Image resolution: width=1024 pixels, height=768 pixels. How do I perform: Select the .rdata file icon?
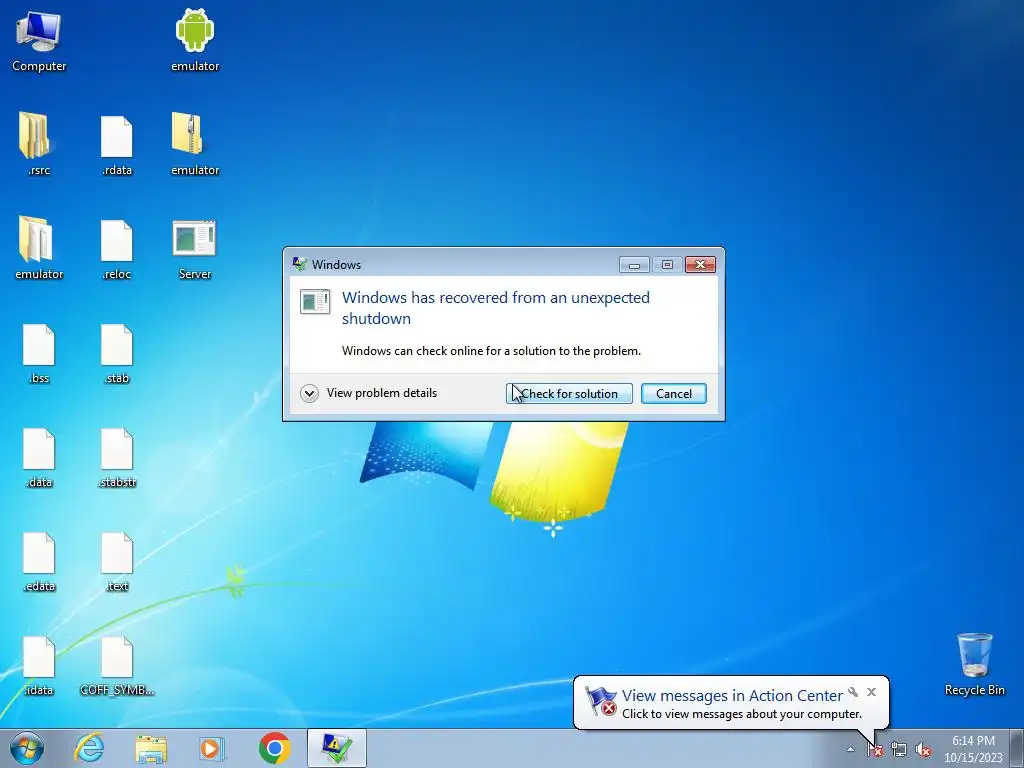pyautogui.click(x=117, y=144)
